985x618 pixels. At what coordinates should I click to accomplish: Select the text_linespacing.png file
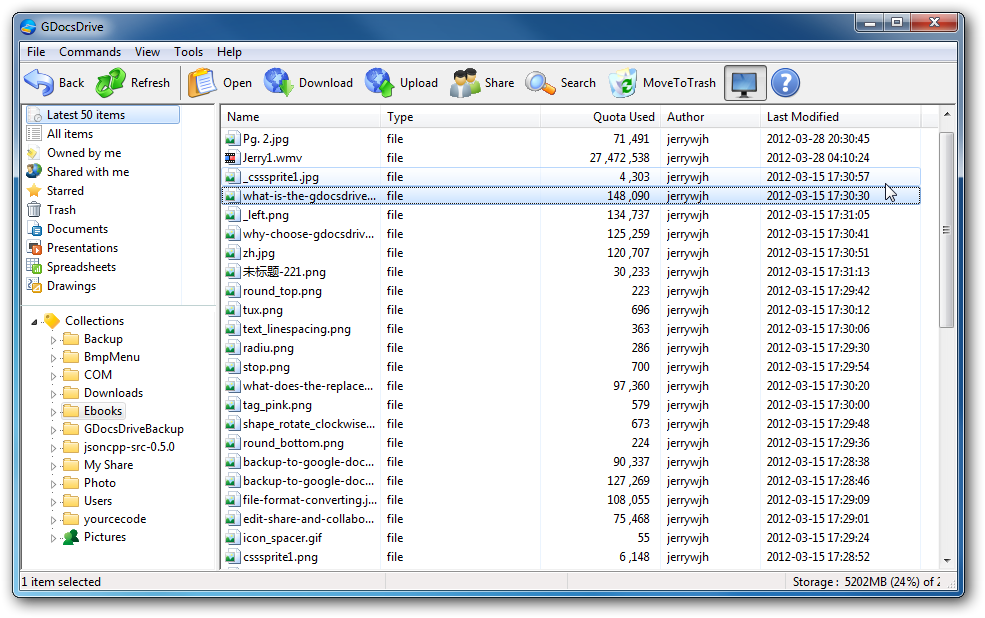pos(571,329)
